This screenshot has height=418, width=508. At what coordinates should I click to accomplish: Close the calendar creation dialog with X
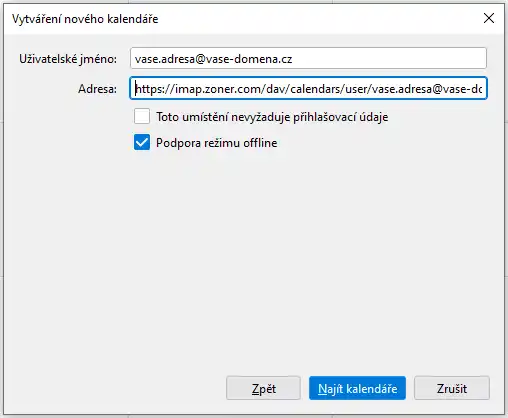click(489, 18)
